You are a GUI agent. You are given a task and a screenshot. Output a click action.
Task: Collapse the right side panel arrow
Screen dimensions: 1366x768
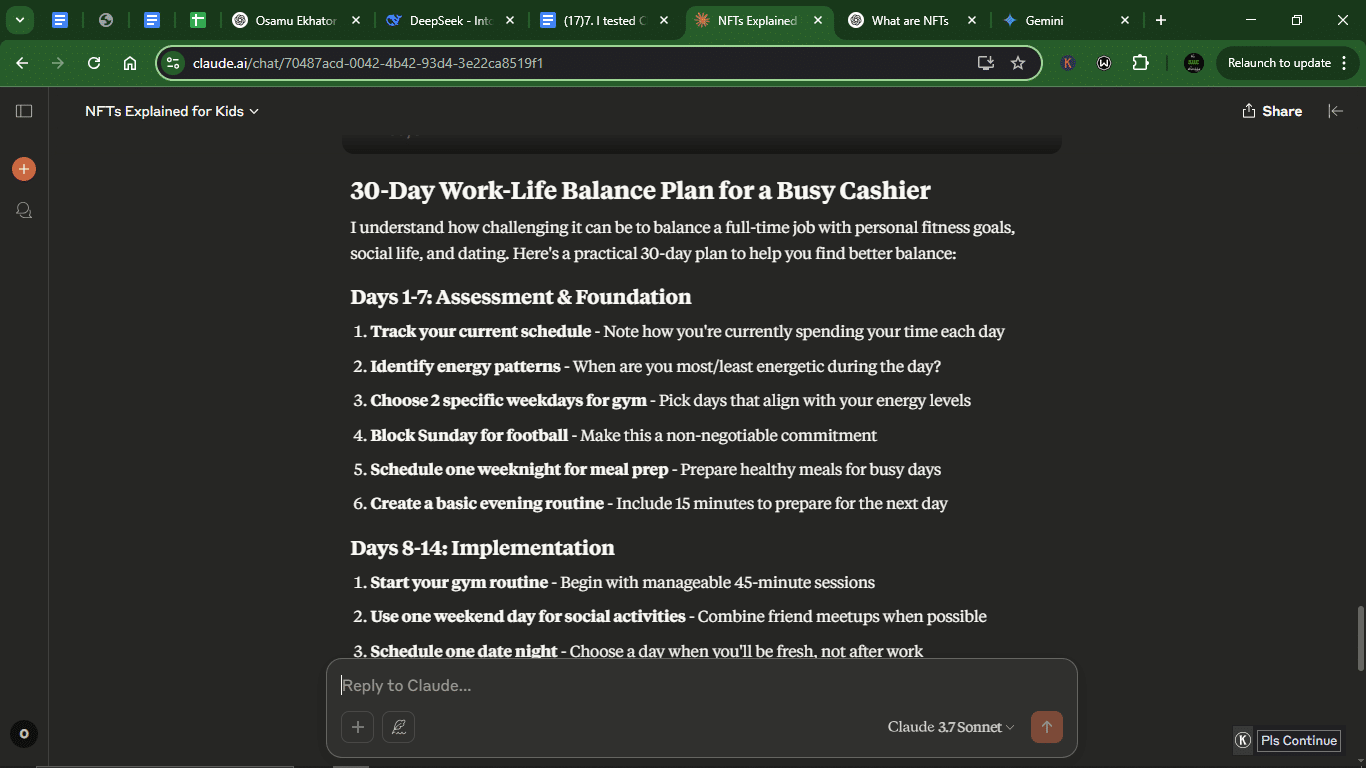pyautogui.click(x=1335, y=111)
